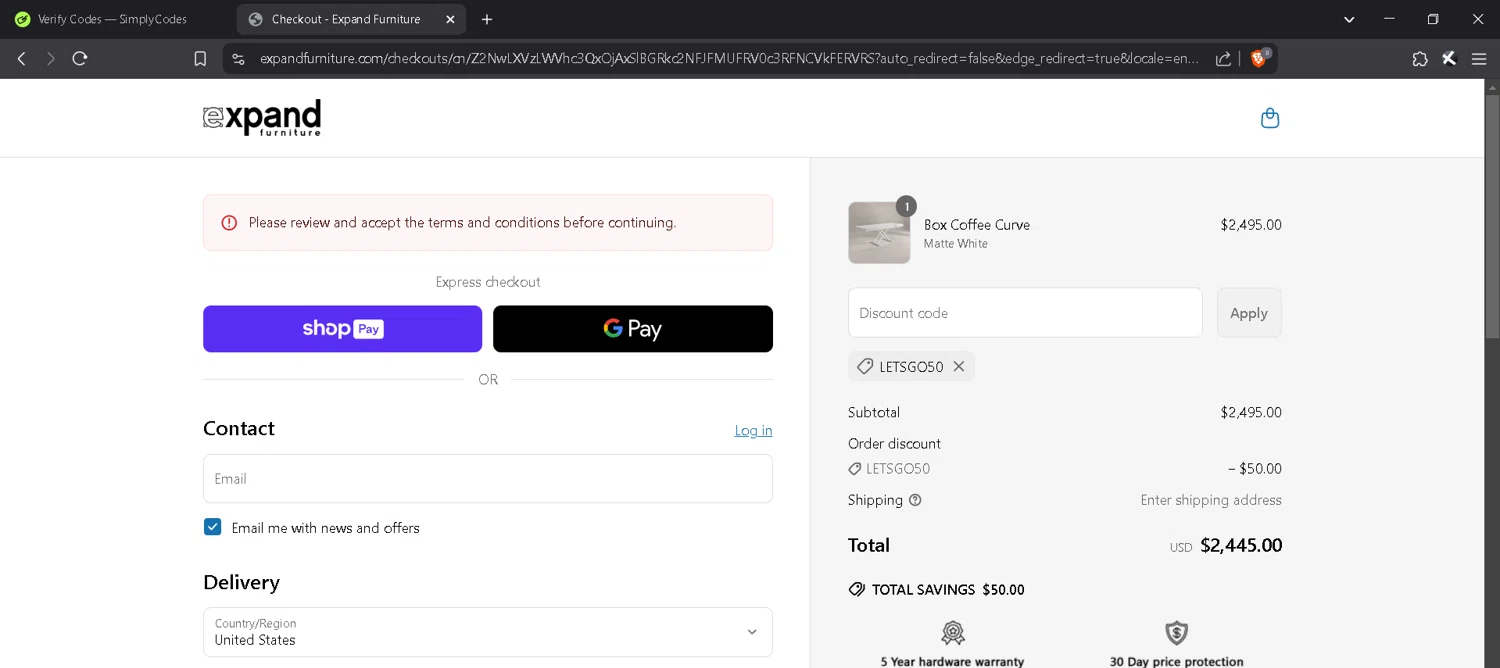Click the Expand Furniture logo

[262, 118]
